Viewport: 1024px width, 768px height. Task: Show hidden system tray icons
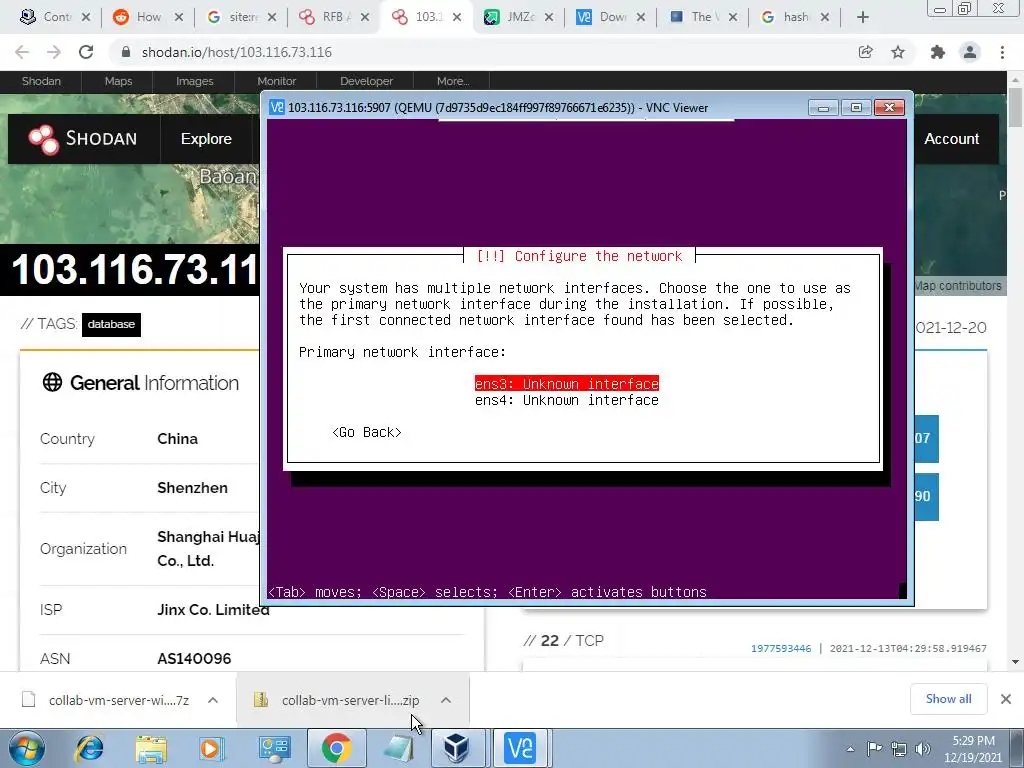click(850, 749)
